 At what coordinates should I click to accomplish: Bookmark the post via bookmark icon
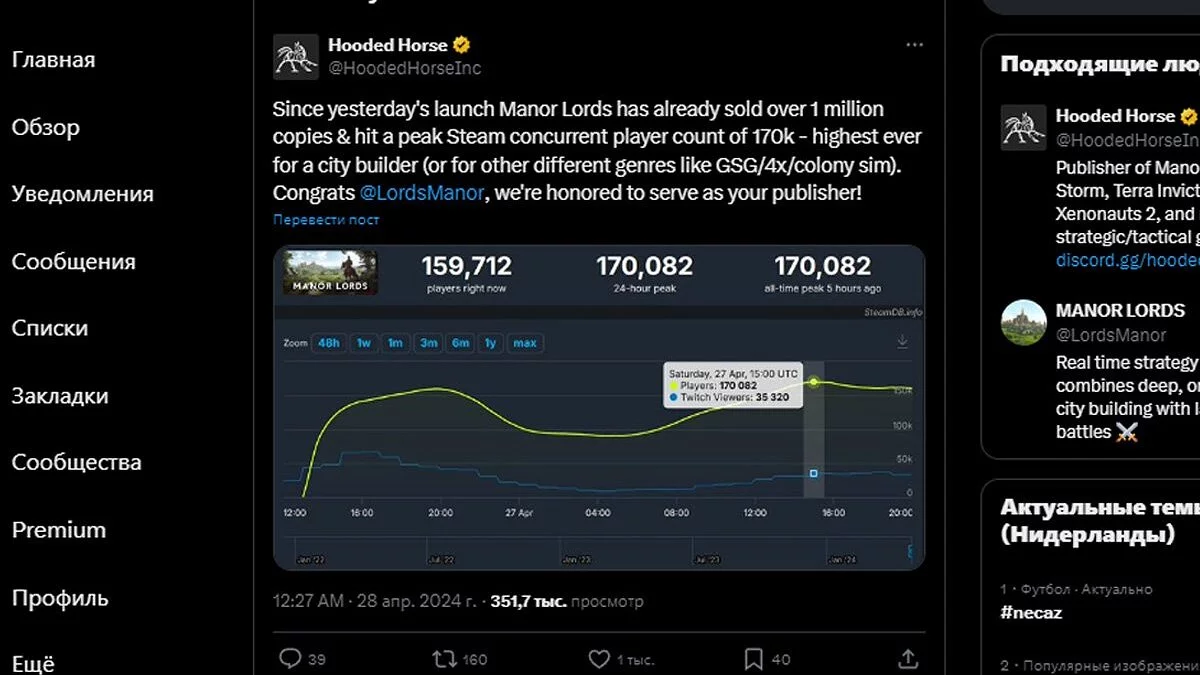[754, 658]
